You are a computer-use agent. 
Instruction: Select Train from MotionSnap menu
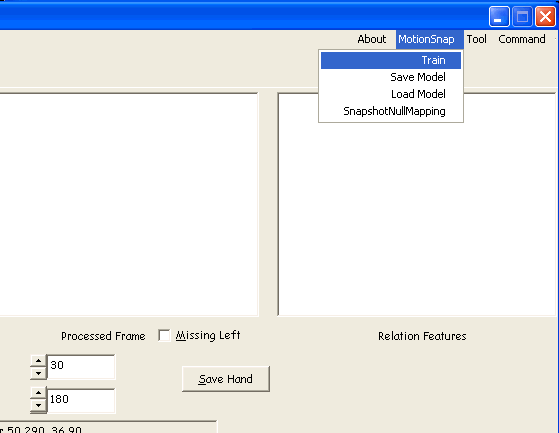click(391, 60)
